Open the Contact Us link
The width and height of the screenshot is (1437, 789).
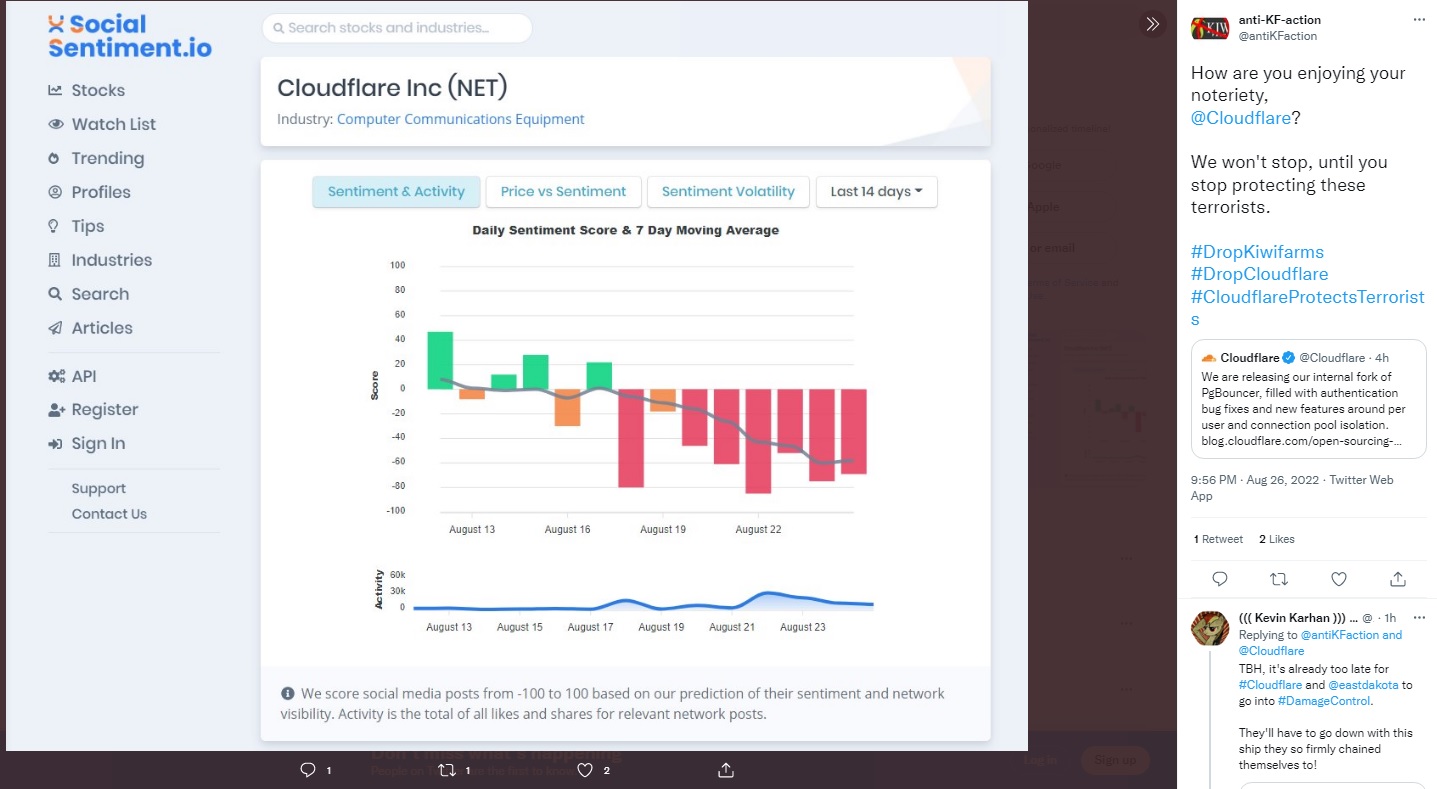click(x=109, y=514)
